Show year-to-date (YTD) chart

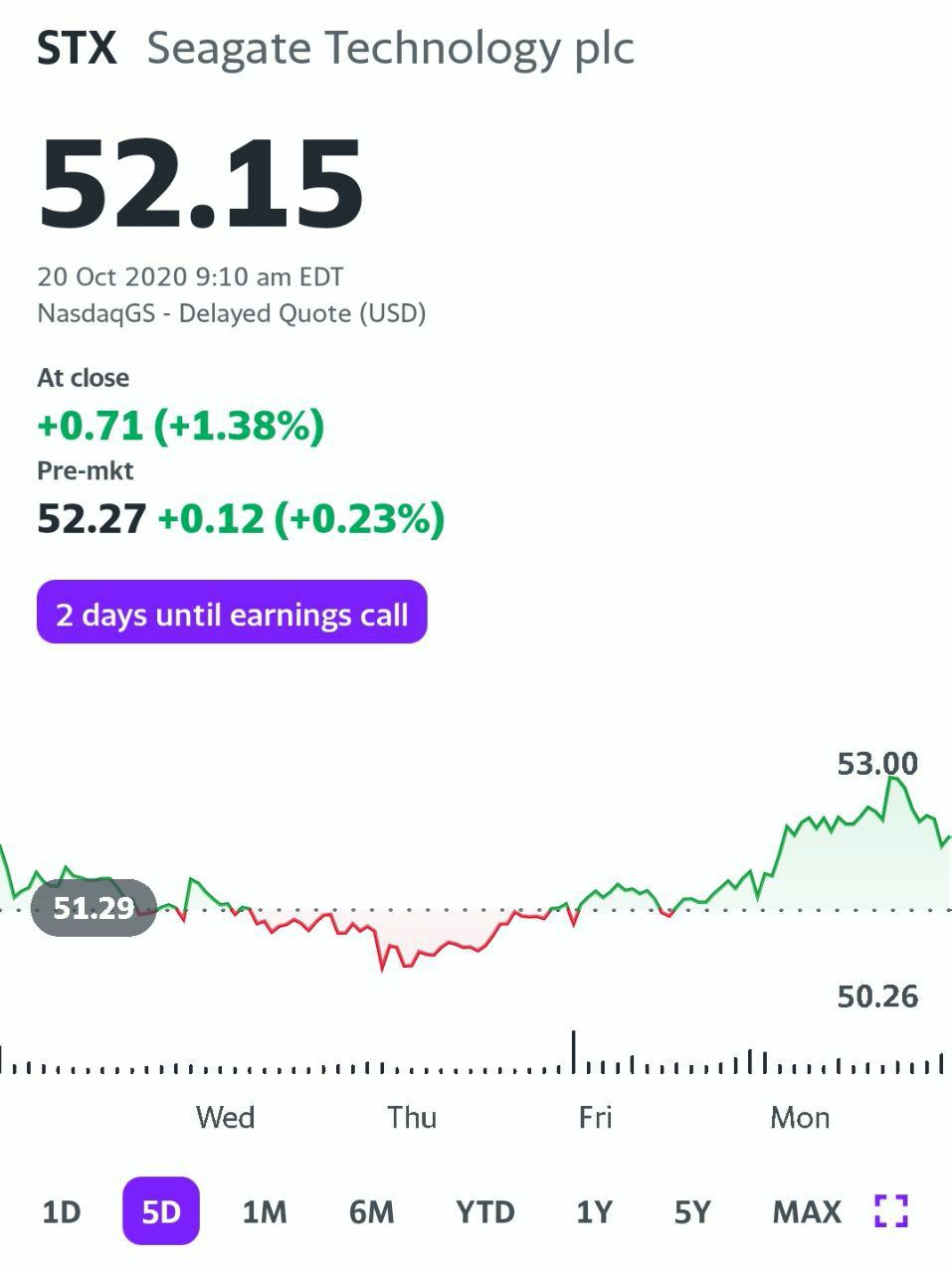485,1212
